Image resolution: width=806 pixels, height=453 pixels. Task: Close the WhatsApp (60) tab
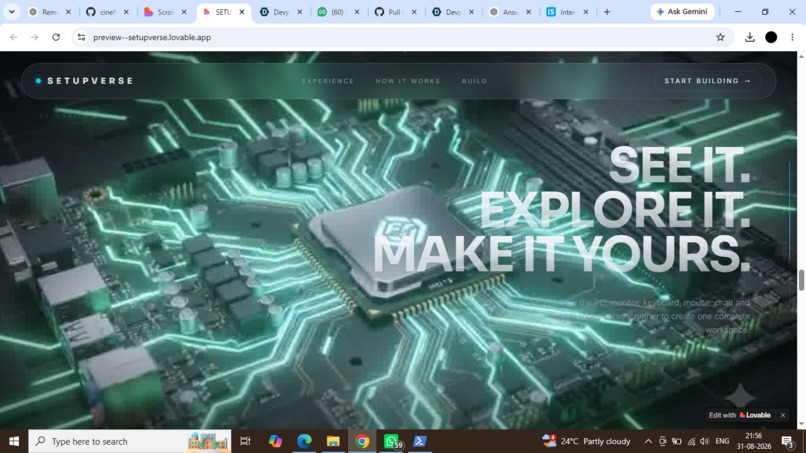[x=357, y=12]
